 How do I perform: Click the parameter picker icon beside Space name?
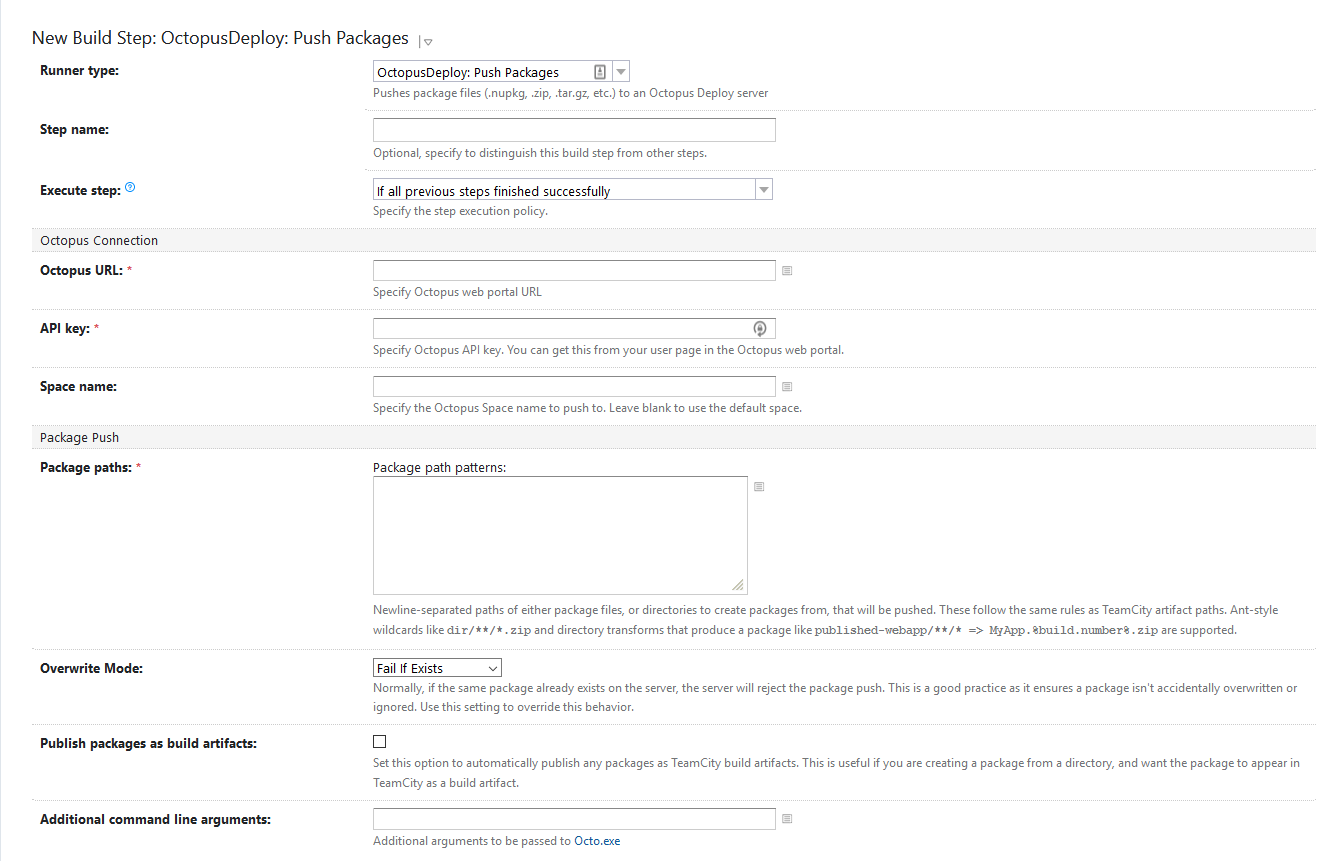(787, 387)
